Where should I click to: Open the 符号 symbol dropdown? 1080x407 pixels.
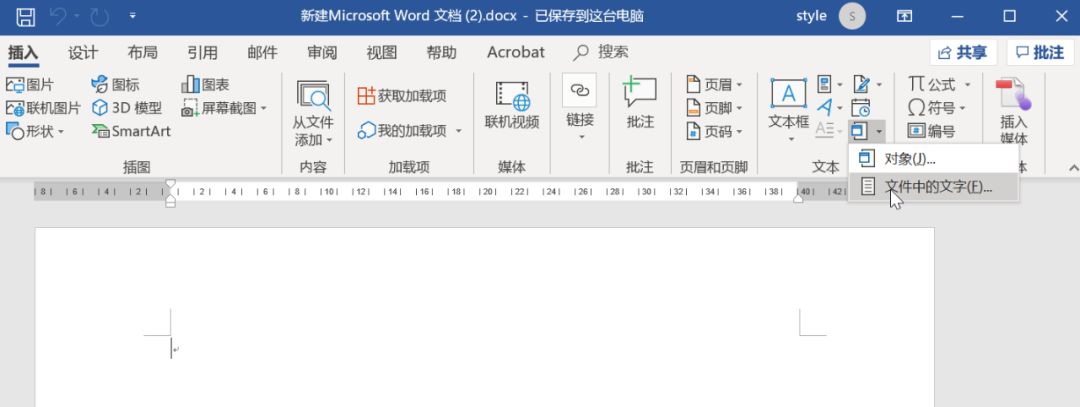[937, 108]
